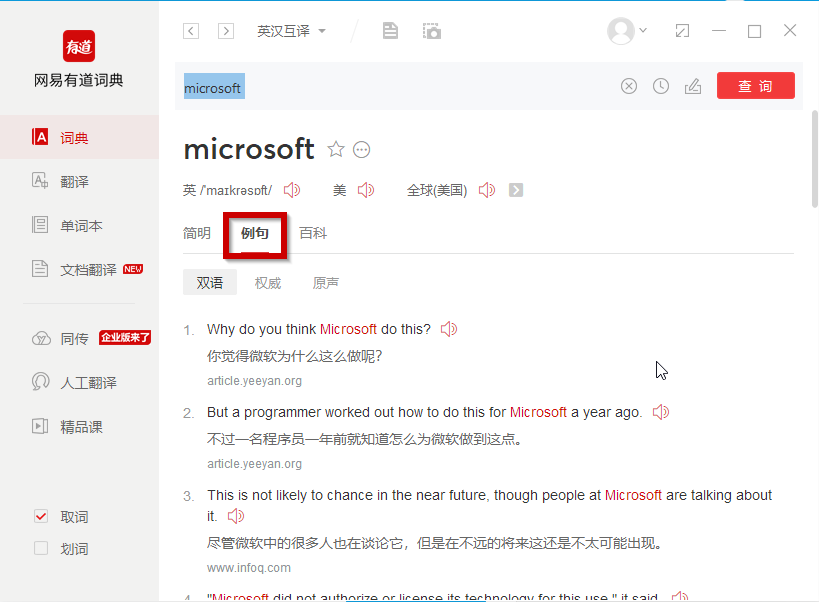Go back with the left arrow button
This screenshot has width=819, height=602.
pos(191,31)
